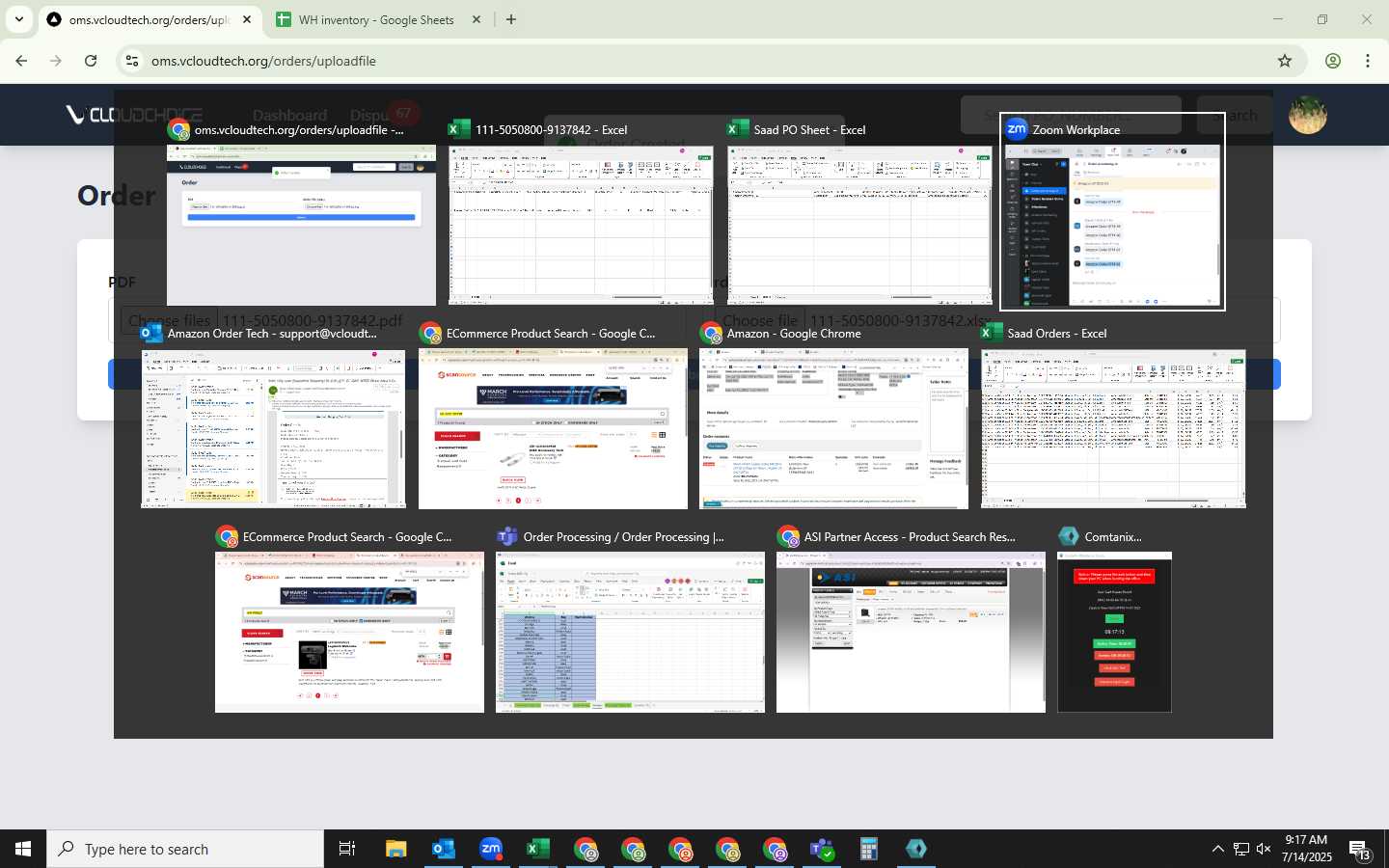The height and width of the screenshot is (868, 1389).
Task: Select the first ECommerce Product Search Chrome thumbnail beside Amazon Order Tech
Action: 553,429
